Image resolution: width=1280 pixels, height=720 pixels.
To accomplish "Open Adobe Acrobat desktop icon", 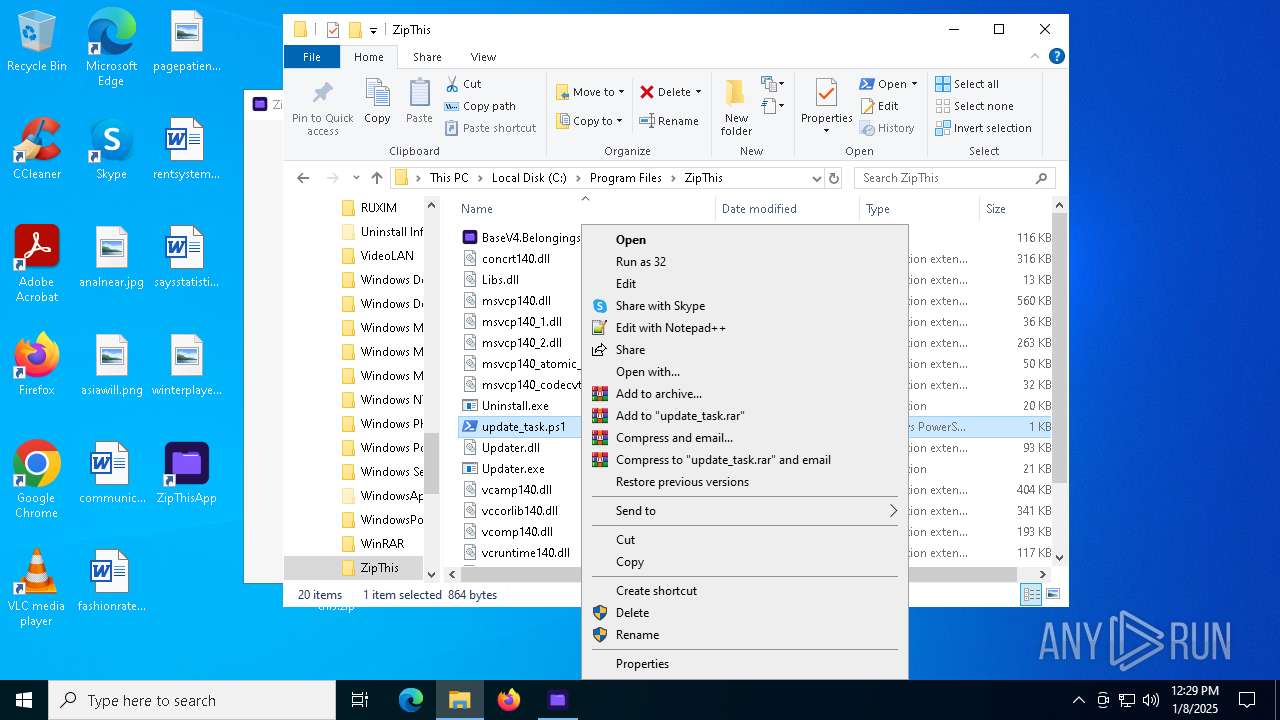I will pyautogui.click(x=37, y=264).
